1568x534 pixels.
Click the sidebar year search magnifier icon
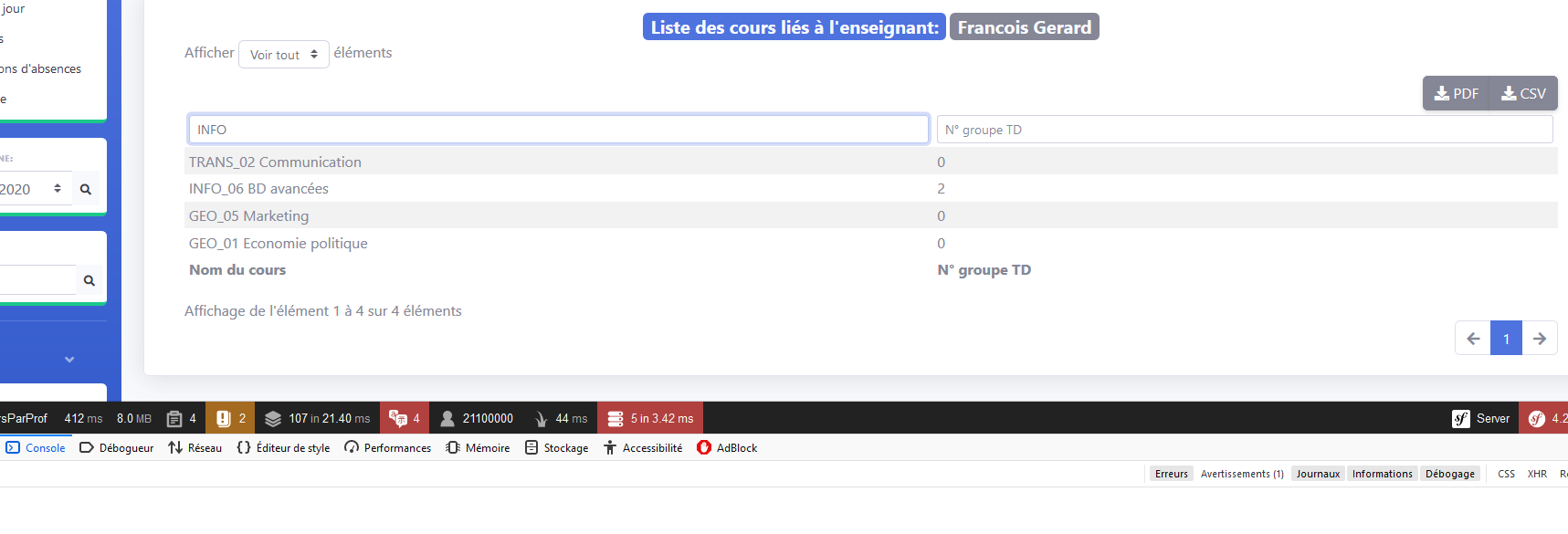[86, 189]
